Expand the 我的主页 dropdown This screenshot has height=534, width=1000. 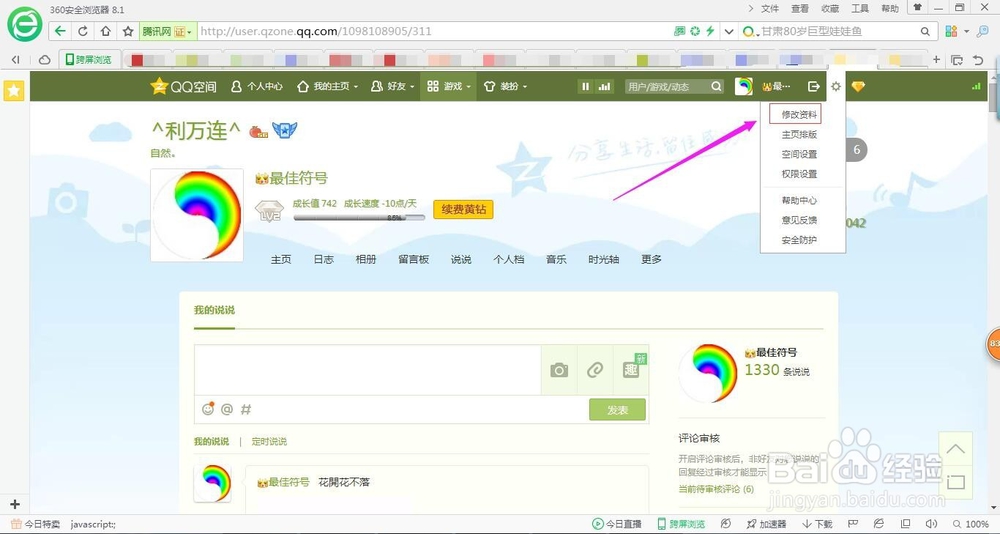click(355, 87)
